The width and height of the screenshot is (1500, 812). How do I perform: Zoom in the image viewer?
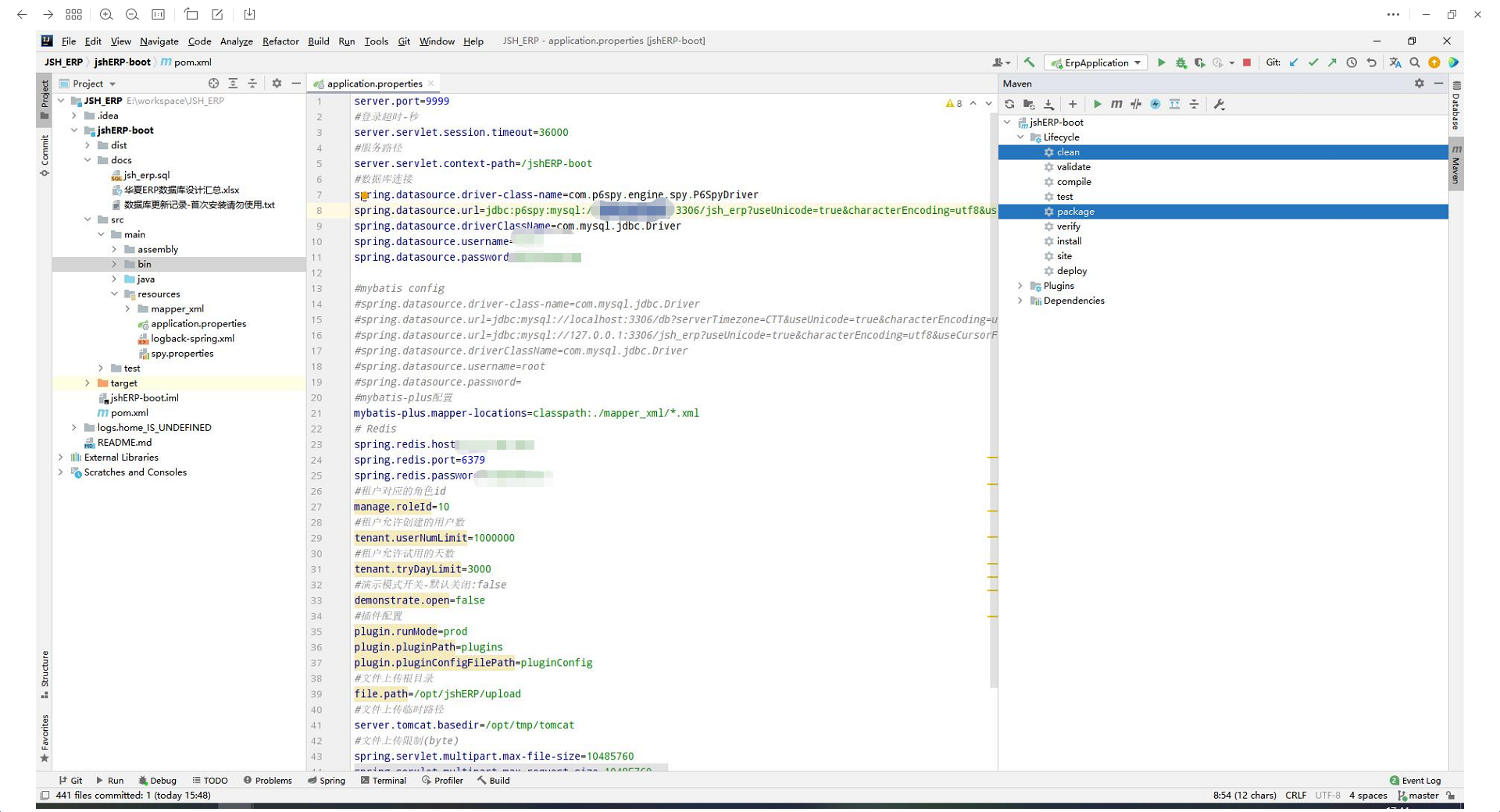point(106,14)
